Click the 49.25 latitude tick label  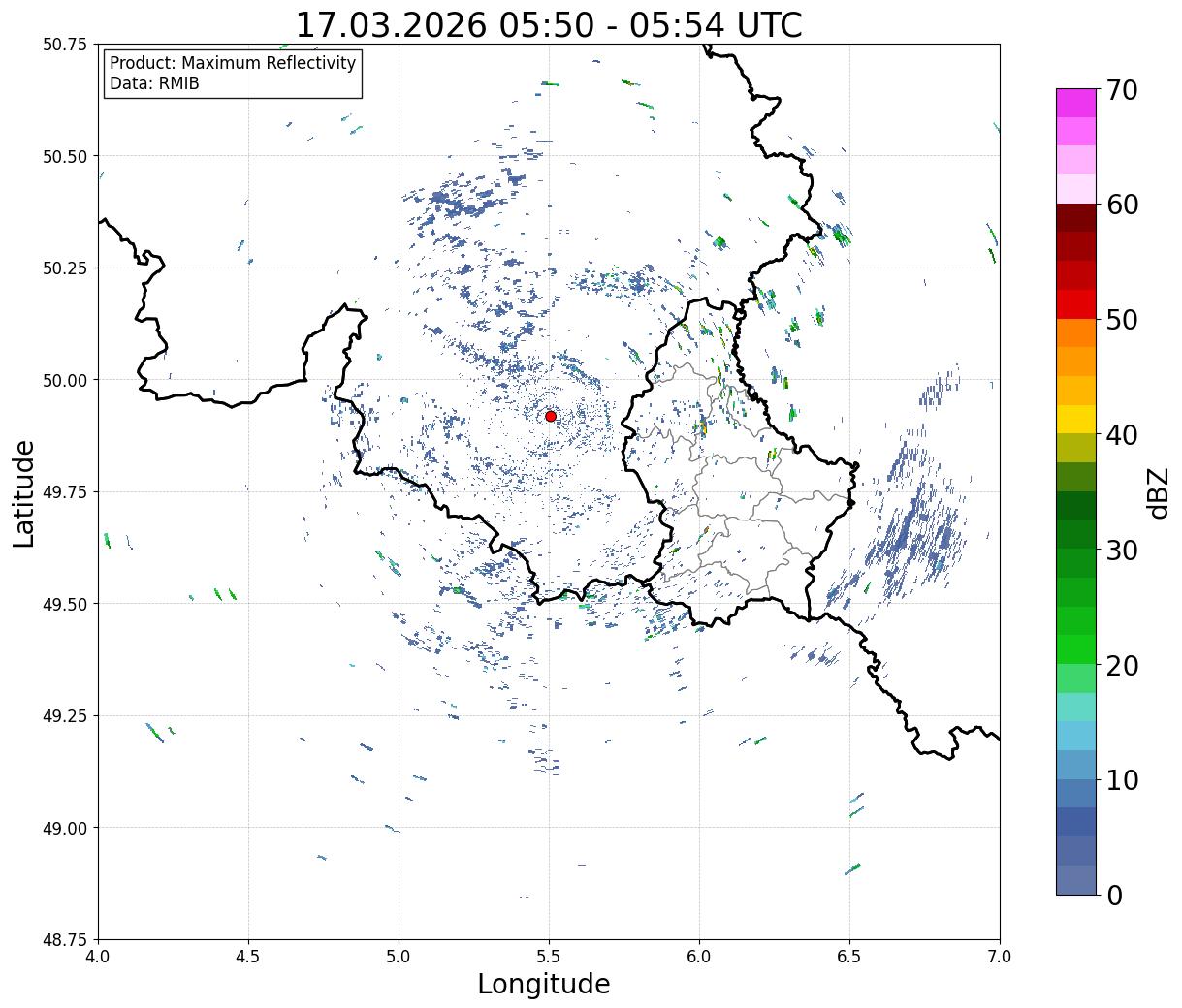point(65,716)
